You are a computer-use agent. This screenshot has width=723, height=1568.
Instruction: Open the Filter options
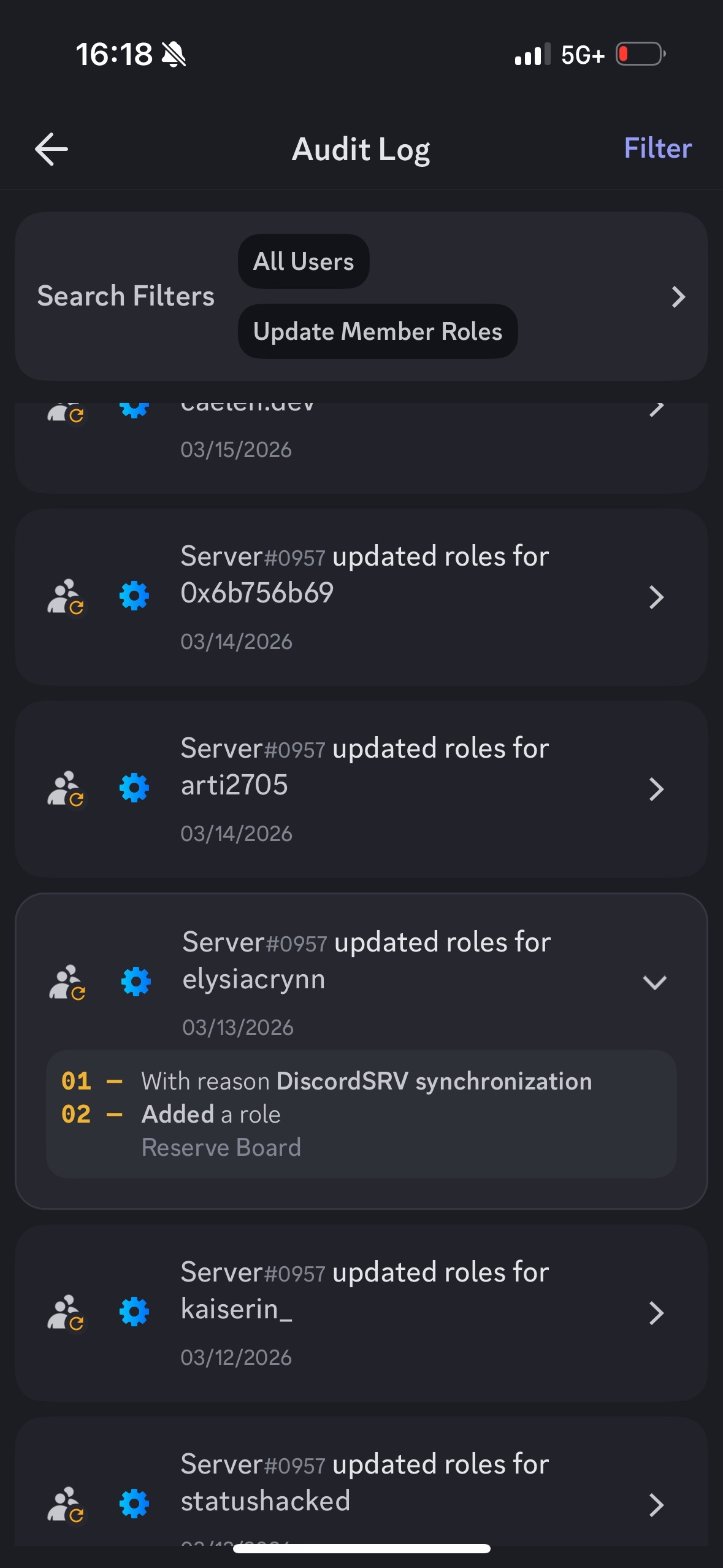(657, 148)
